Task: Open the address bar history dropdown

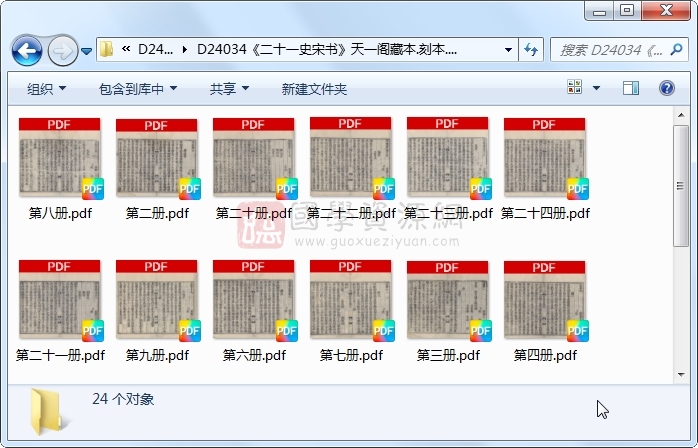Action: tap(508, 49)
